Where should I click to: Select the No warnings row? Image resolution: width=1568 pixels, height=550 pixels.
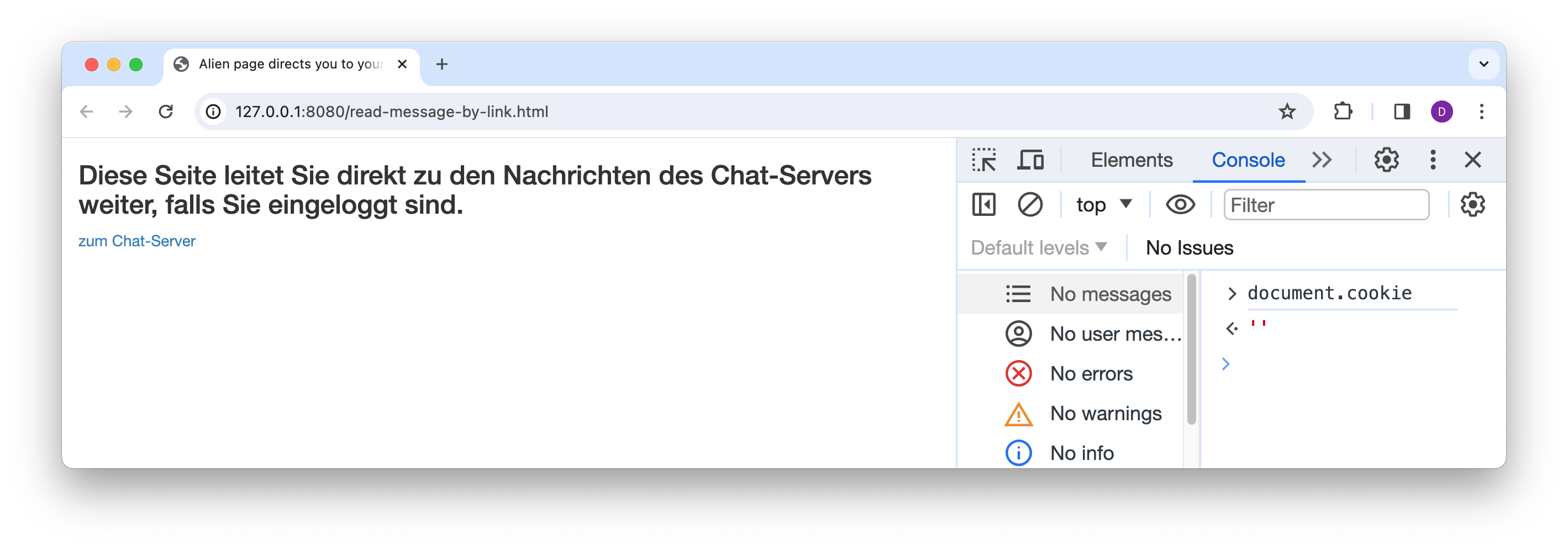tap(1071, 414)
